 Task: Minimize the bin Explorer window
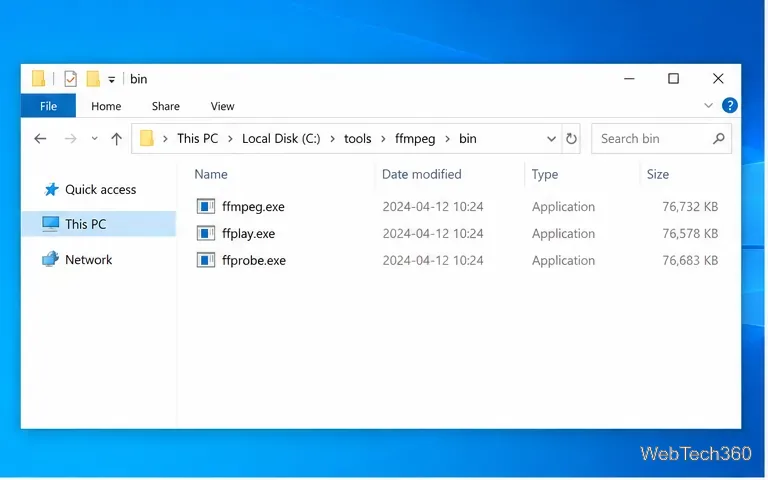pyautogui.click(x=629, y=78)
